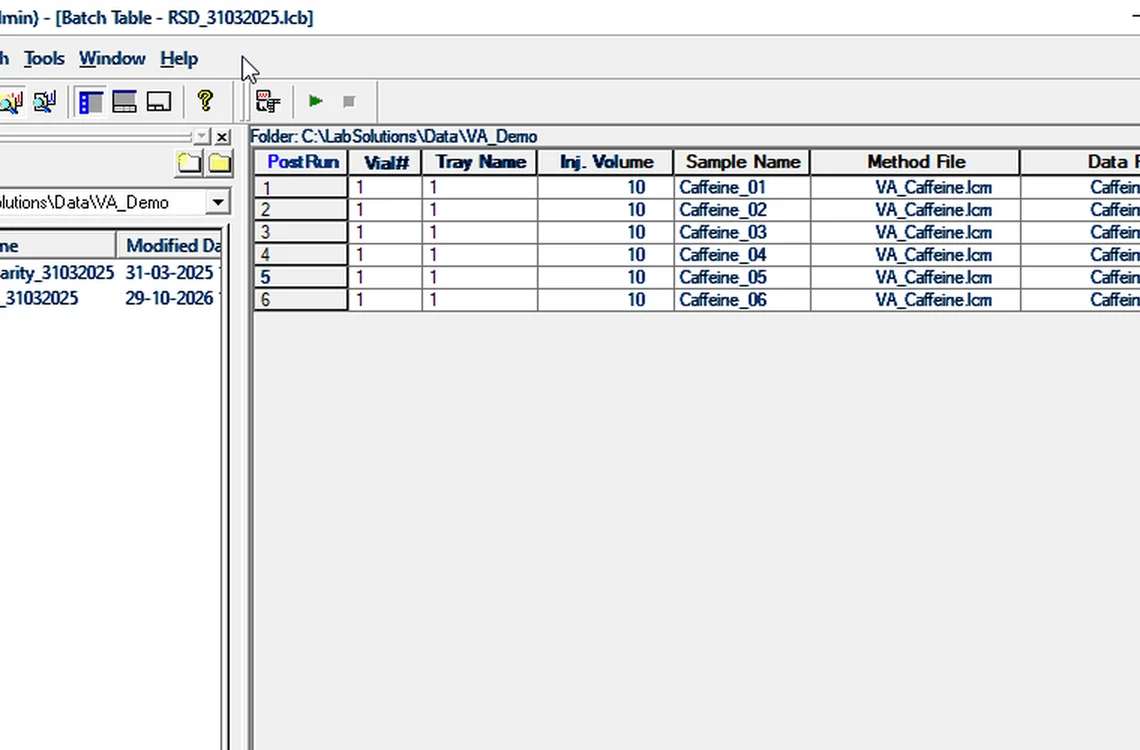Click the Post Run column header
The image size is (1140, 750).
point(302,161)
